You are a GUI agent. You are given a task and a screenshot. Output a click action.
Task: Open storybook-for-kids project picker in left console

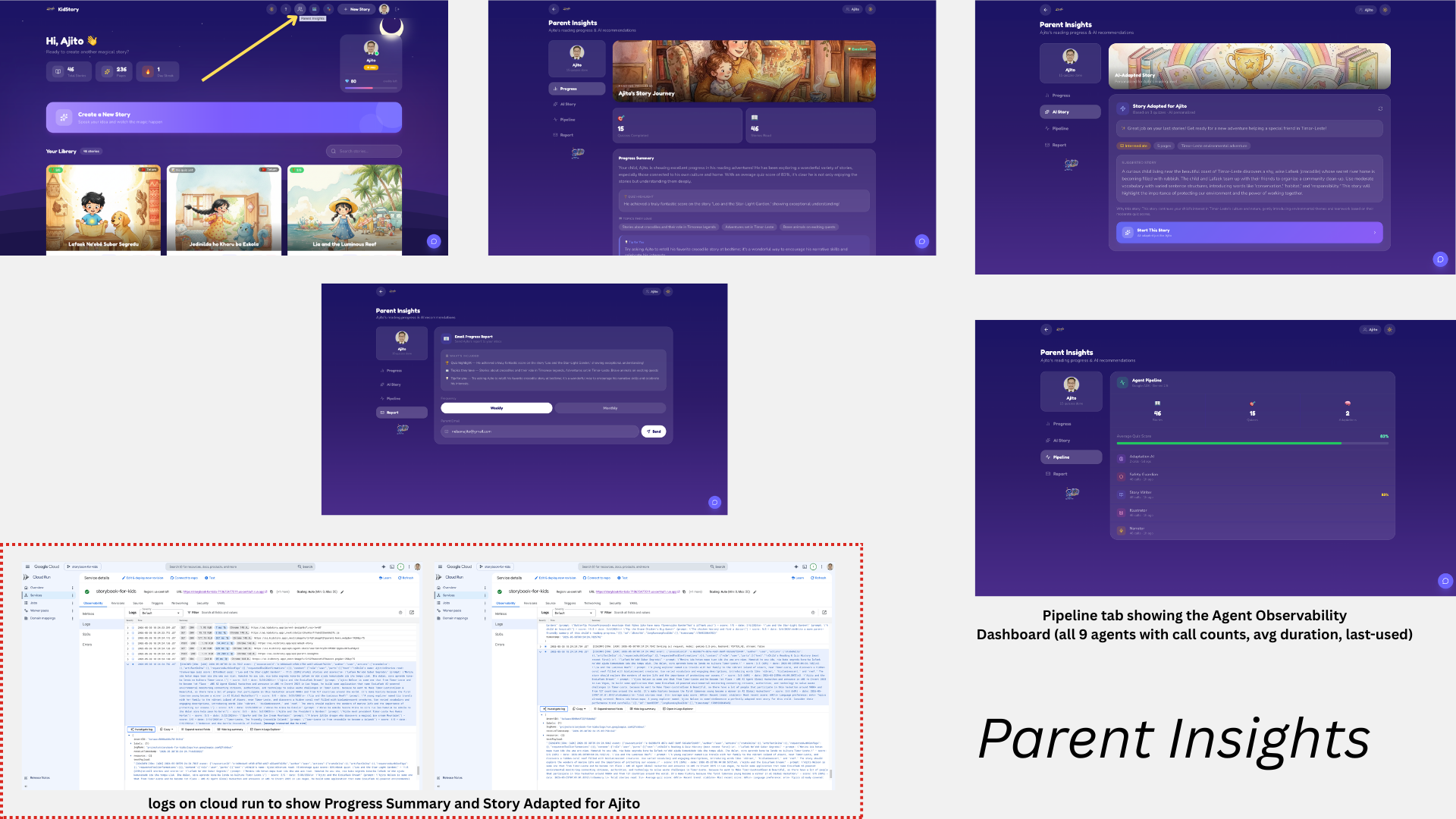click(83, 566)
